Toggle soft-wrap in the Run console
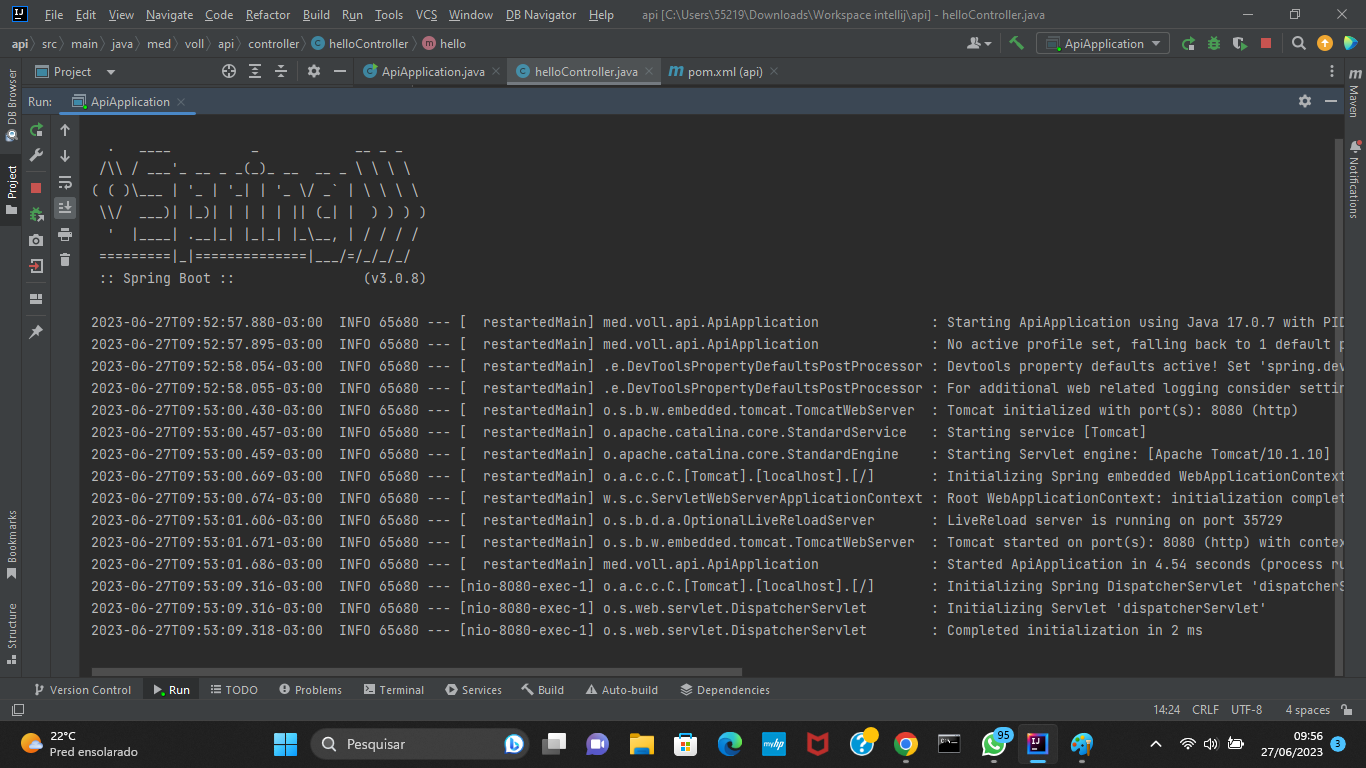The height and width of the screenshot is (768, 1366). [x=65, y=182]
